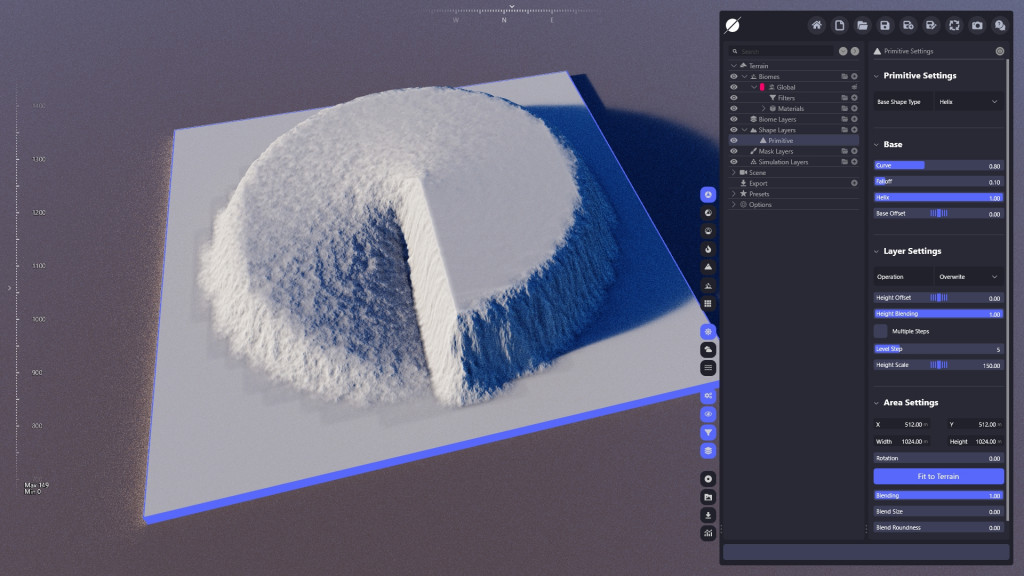Viewport: 1024px width, 576px height.
Task: Open a project with the folder icon
Action: click(862, 25)
